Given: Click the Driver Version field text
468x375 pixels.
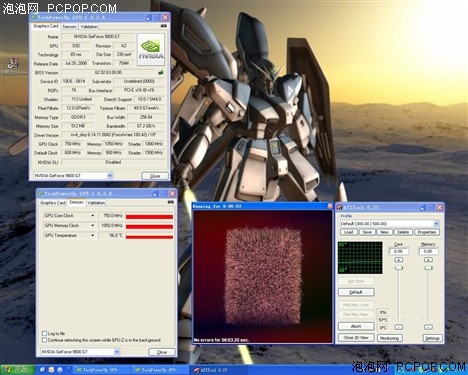Looking at the screenshot, I should coord(113,135).
